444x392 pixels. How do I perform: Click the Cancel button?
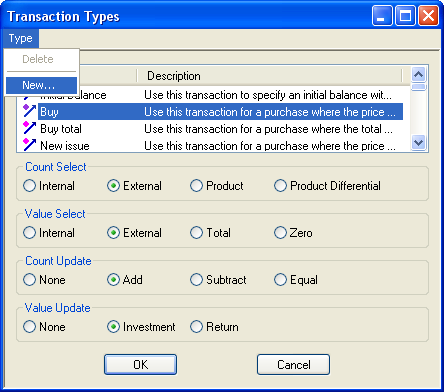click(293, 364)
